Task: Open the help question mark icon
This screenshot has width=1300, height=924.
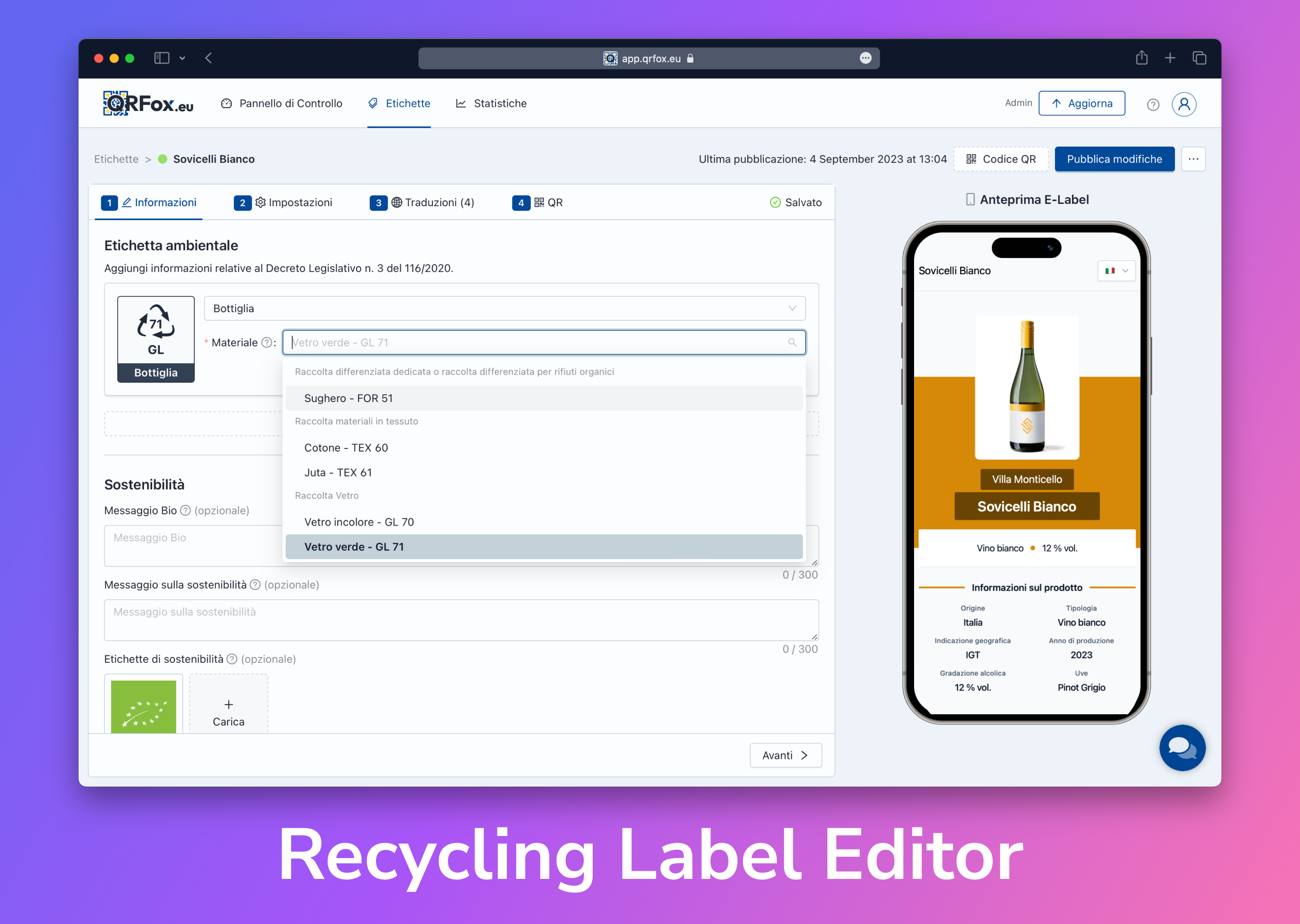Action: [1152, 105]
